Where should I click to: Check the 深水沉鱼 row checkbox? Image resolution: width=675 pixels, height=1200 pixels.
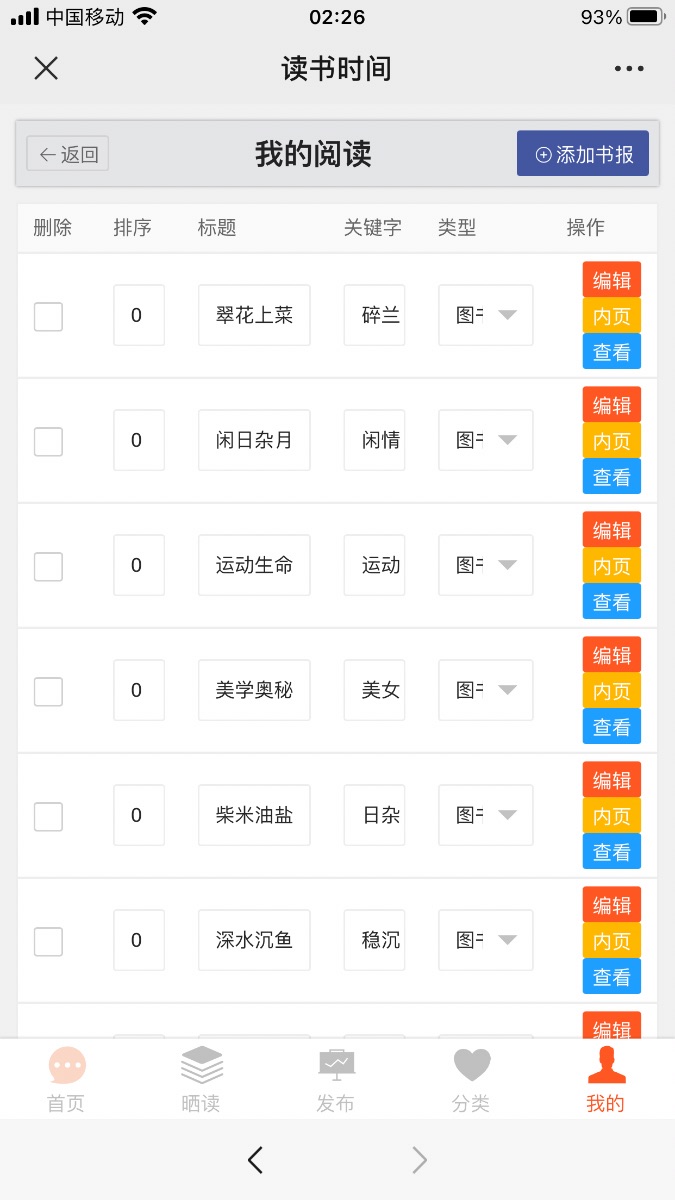click(48, 940)
